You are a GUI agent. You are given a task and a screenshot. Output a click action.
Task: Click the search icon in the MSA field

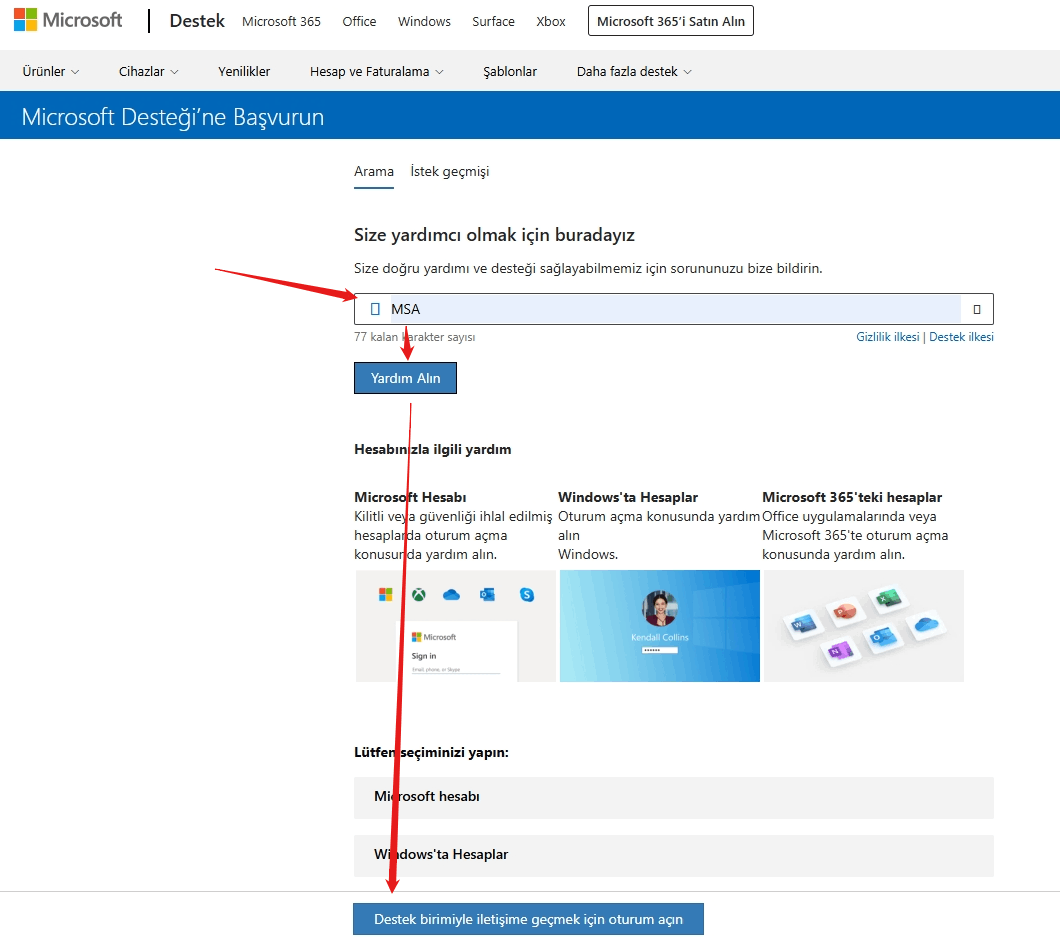[375, 309]
